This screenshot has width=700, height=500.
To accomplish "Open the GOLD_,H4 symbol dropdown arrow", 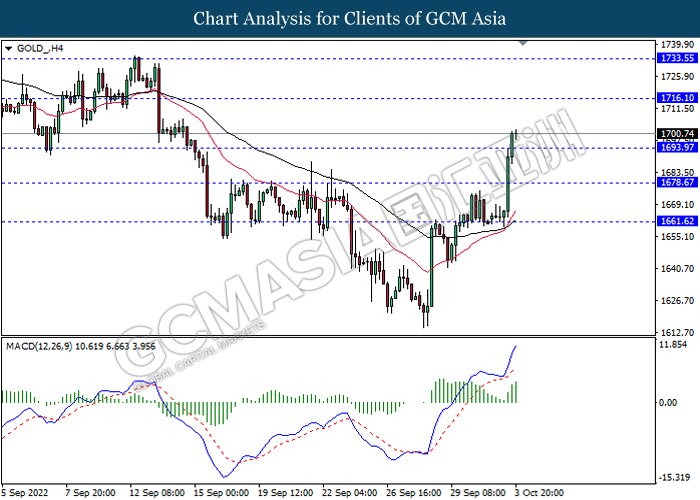I will click(8, 48).
